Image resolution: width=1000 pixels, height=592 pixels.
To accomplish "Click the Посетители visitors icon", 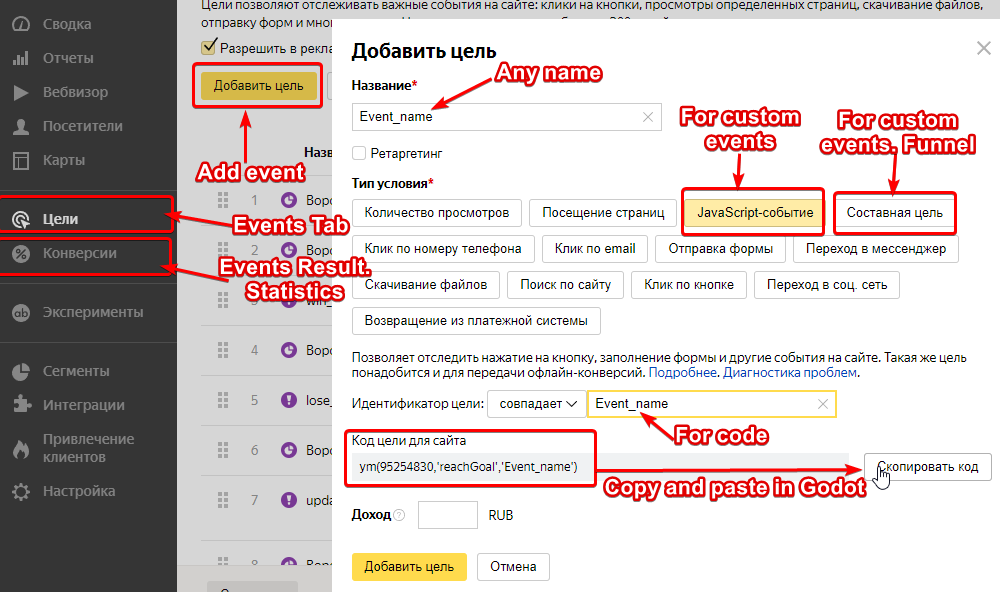I will click(20, 126).
